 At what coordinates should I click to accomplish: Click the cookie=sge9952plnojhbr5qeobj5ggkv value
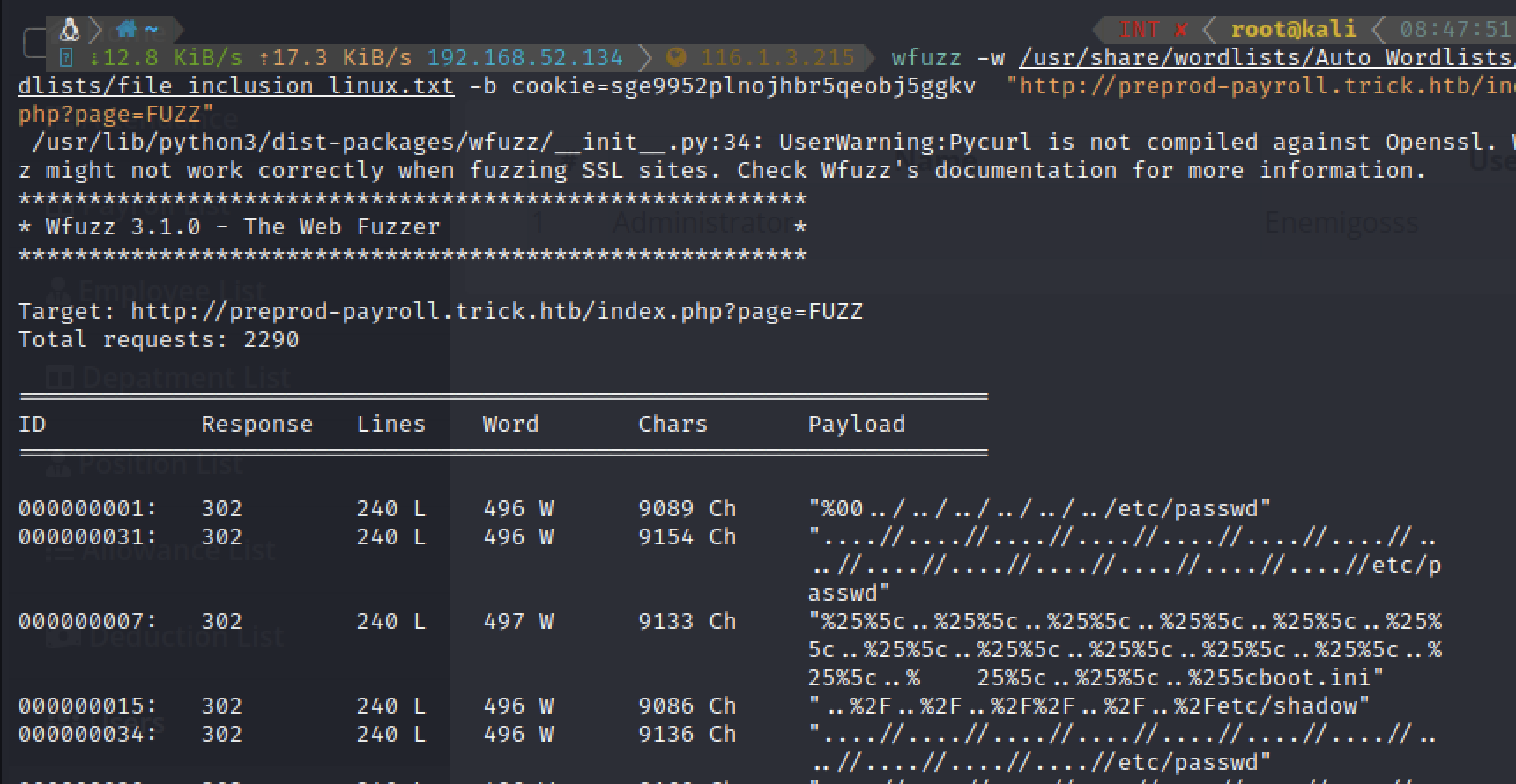pyautogui.click(x=744, y=86)
